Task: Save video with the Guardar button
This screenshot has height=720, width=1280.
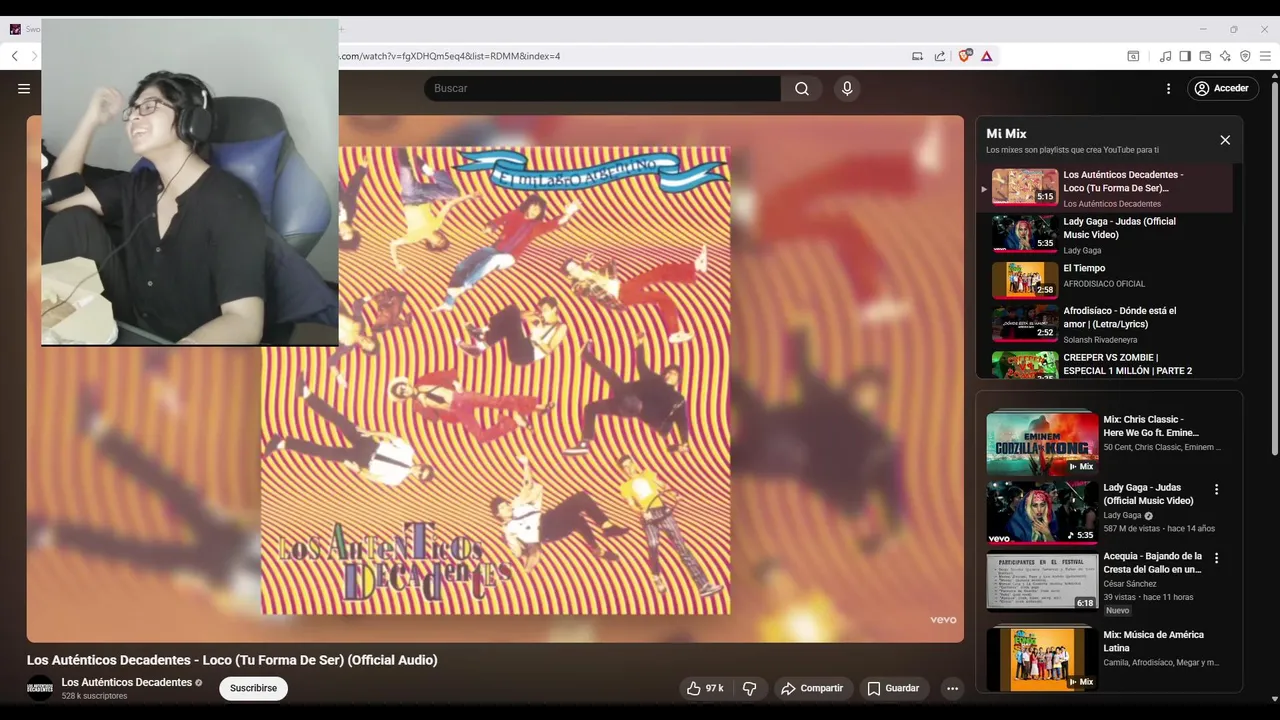Action: click(x=893, y=688)
